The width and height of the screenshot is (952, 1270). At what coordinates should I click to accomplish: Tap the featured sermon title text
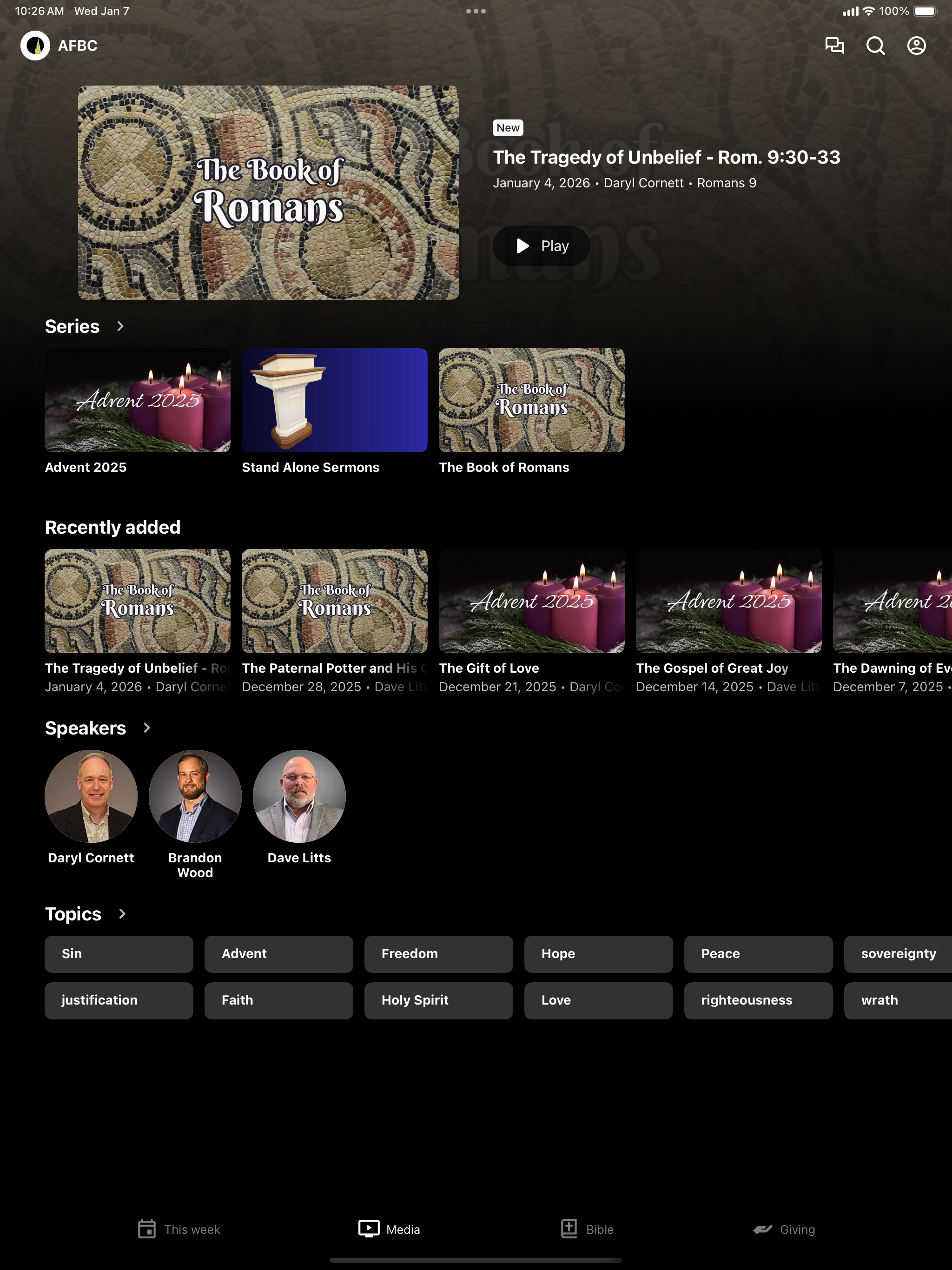pos(667,157)
